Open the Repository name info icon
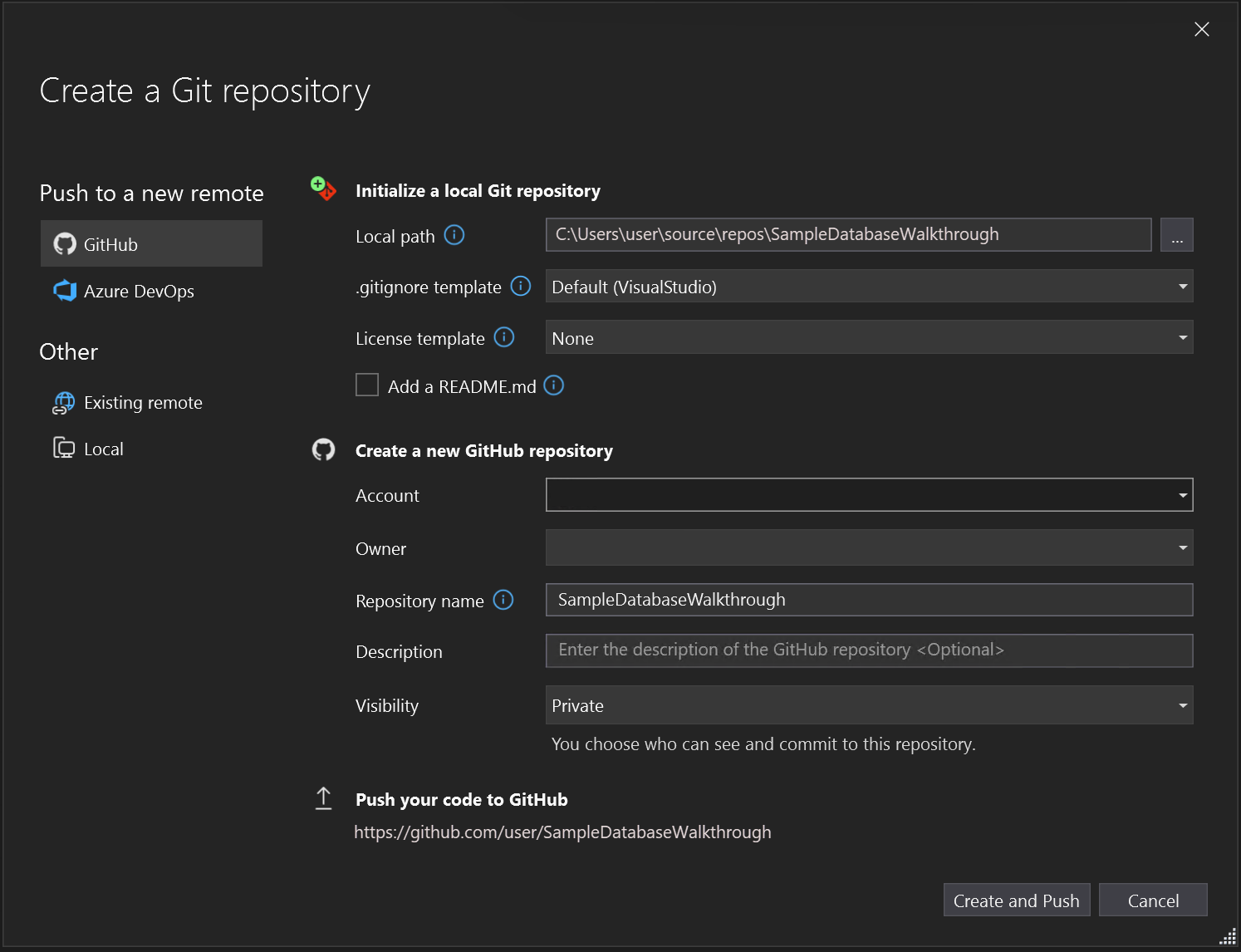Image resolution: width=1241 pixels, height=952 pixels. point(503,600)
